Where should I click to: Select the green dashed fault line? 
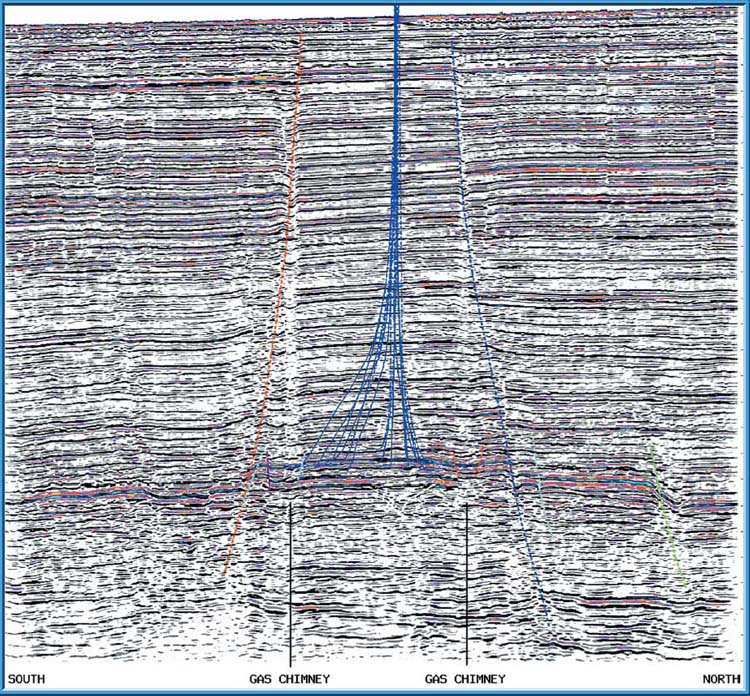tap(667, 516)
